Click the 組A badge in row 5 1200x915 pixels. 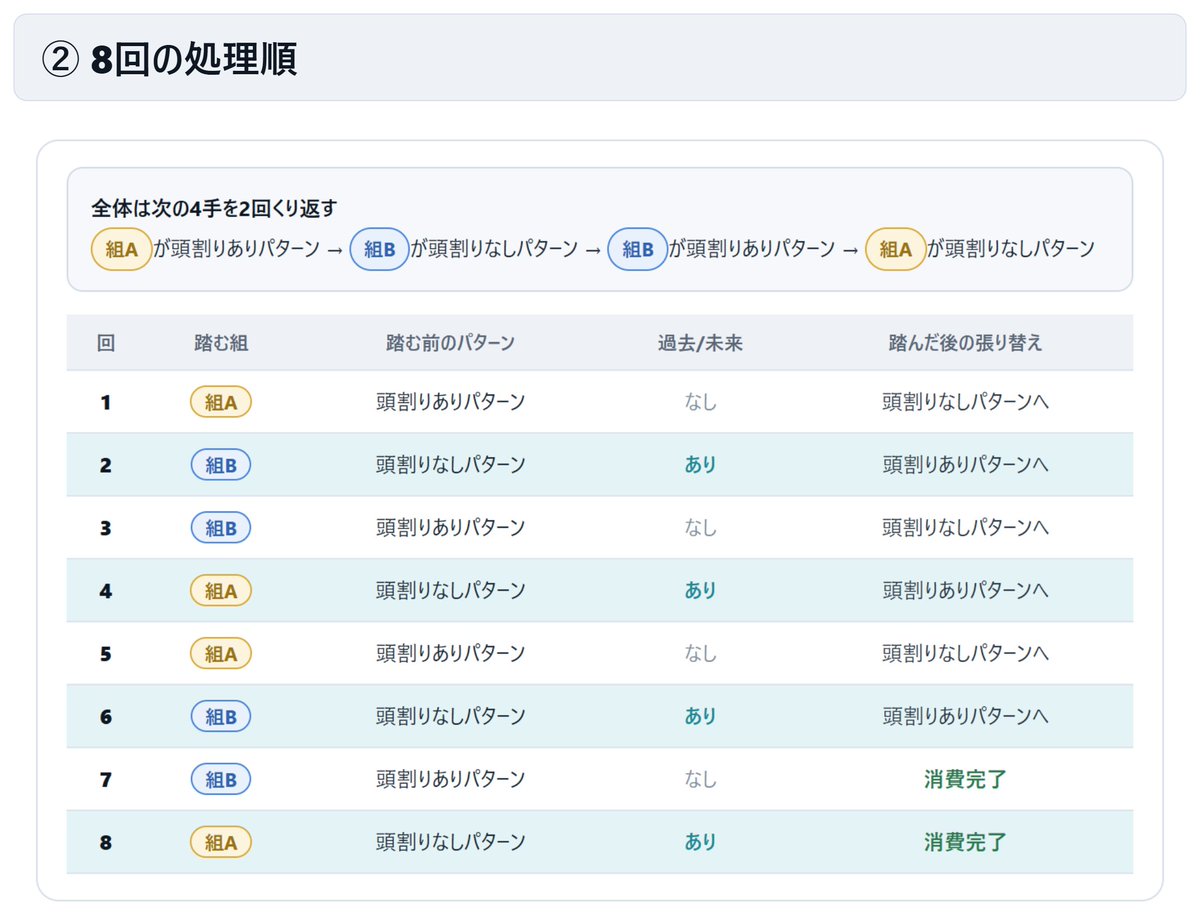click(x=221, y=654)
